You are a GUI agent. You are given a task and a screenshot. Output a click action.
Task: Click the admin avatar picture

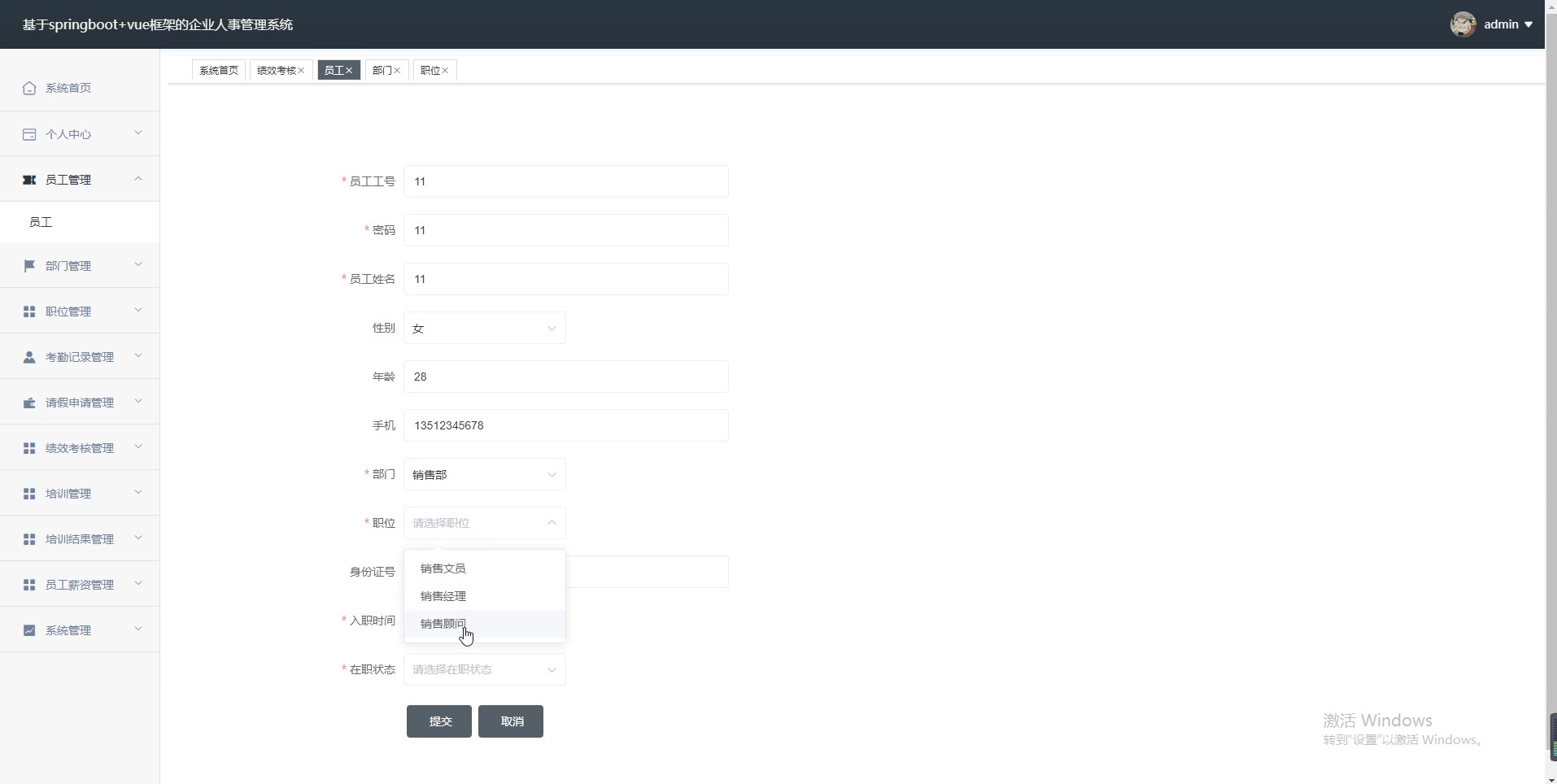pos(1463,24)
